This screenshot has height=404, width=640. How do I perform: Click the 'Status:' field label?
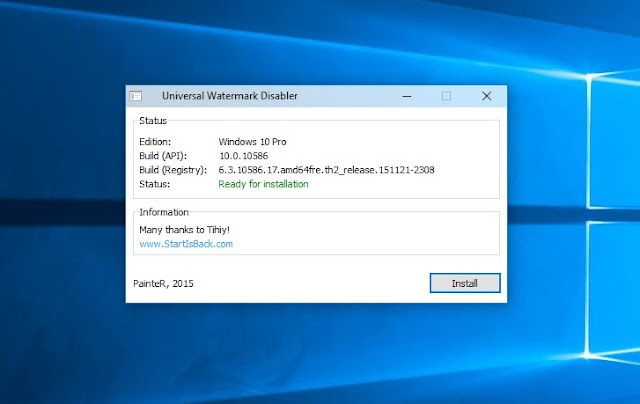[x=154, y=184]
